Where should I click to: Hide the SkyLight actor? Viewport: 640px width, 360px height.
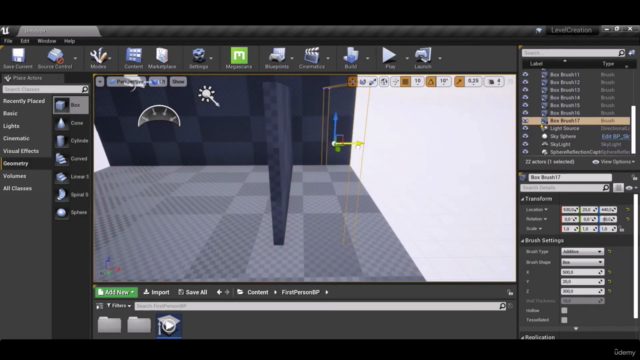point(525,144)
